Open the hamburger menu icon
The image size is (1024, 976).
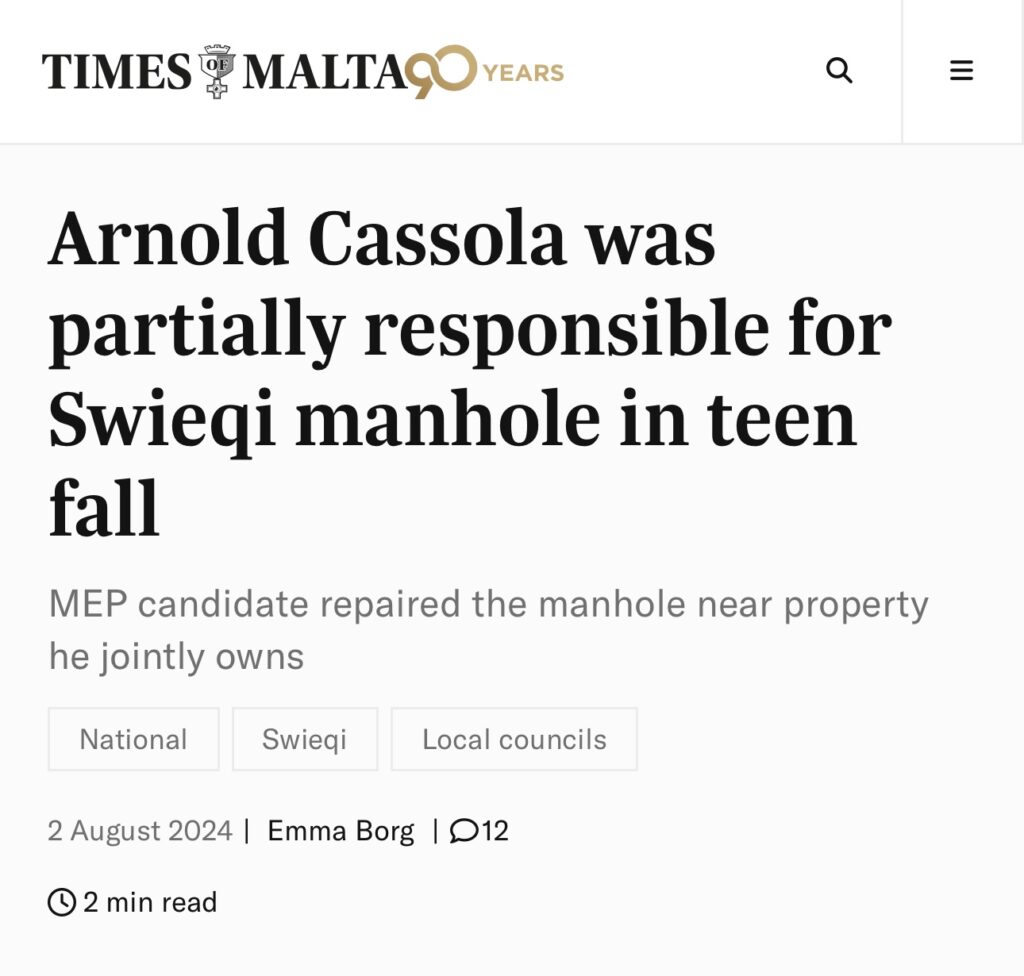coord(961,71)
